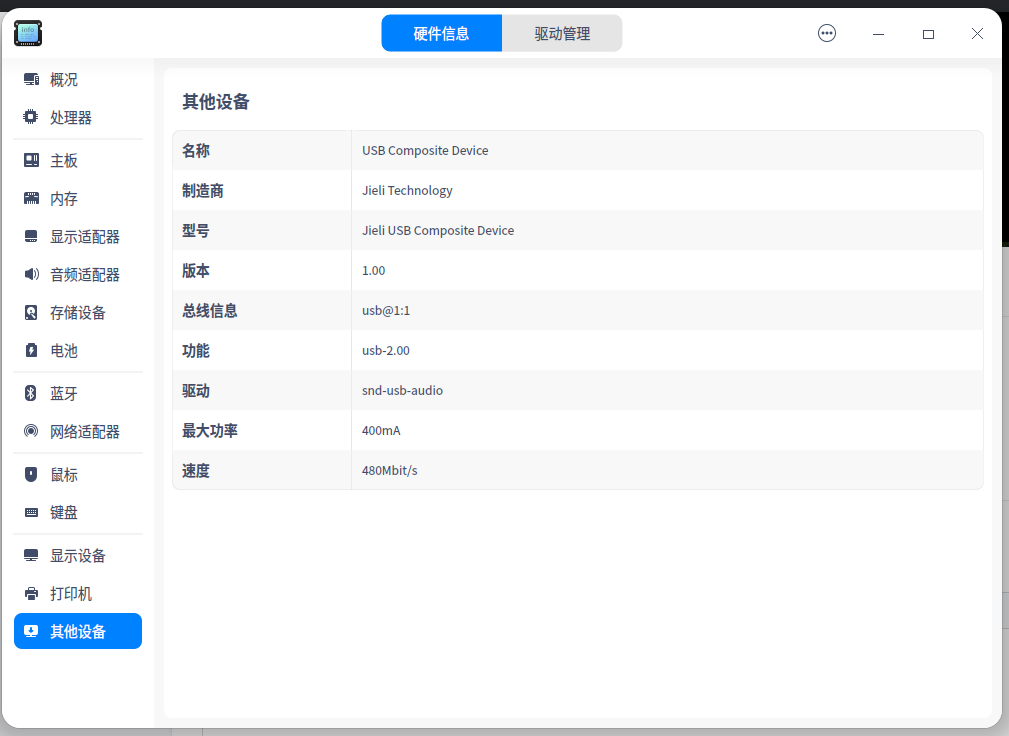
Task: Click the 最大功率 row label
Action: coord(210,430)
